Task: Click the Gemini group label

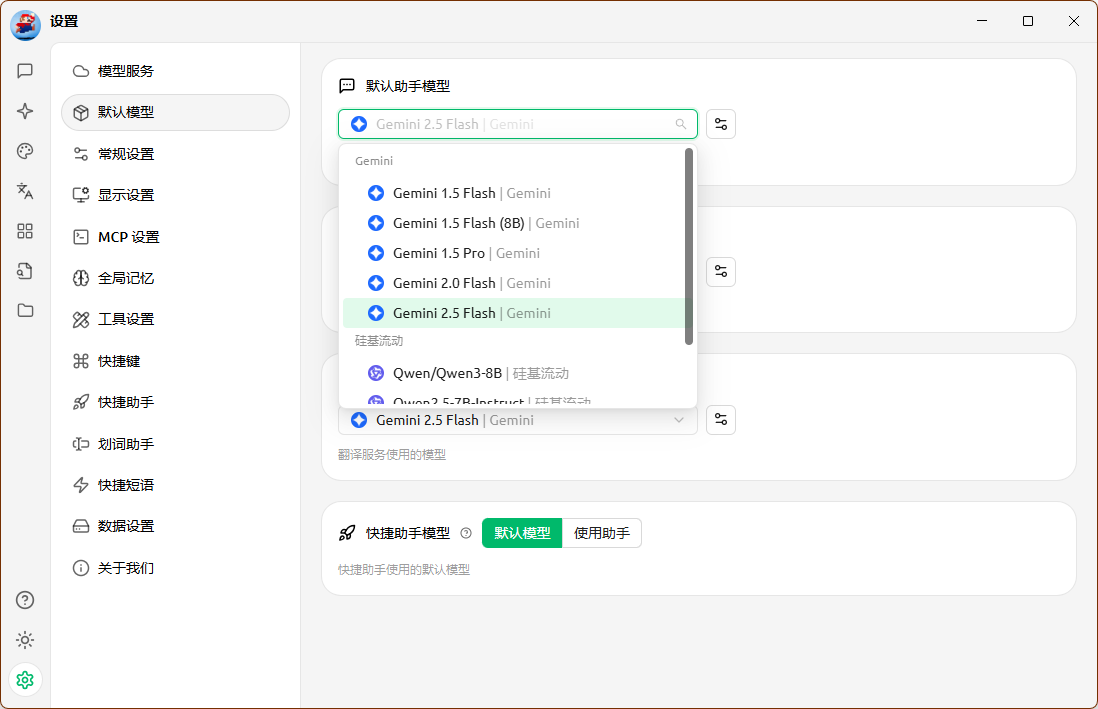Action: (x=374, y=161)
